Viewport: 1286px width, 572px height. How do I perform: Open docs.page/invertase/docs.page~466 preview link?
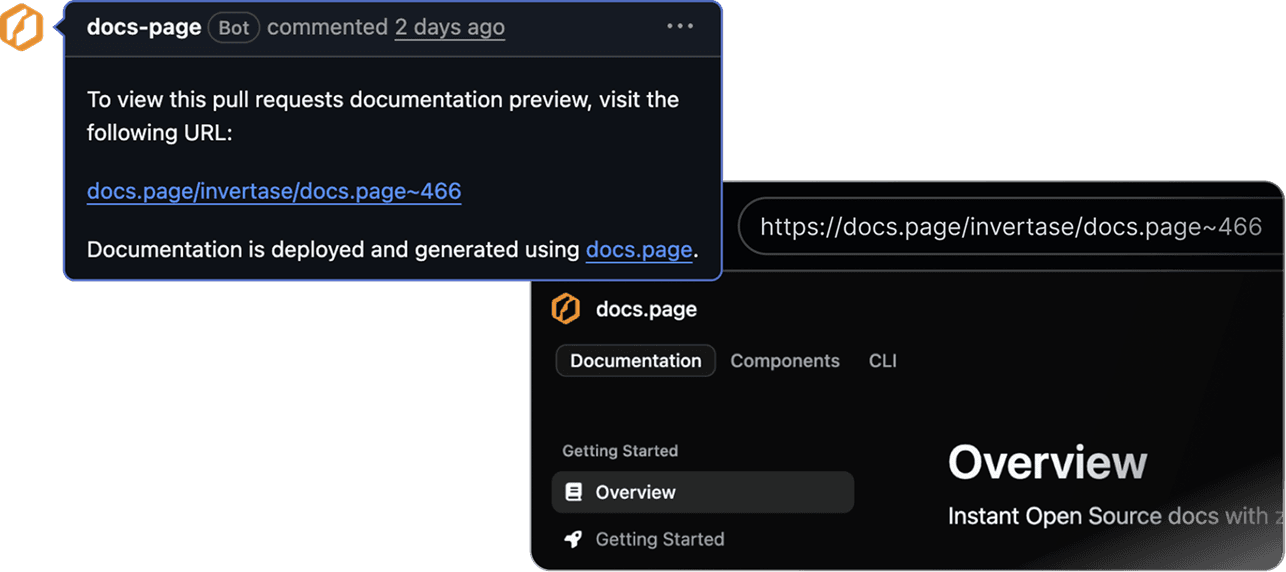pos(274,191)
